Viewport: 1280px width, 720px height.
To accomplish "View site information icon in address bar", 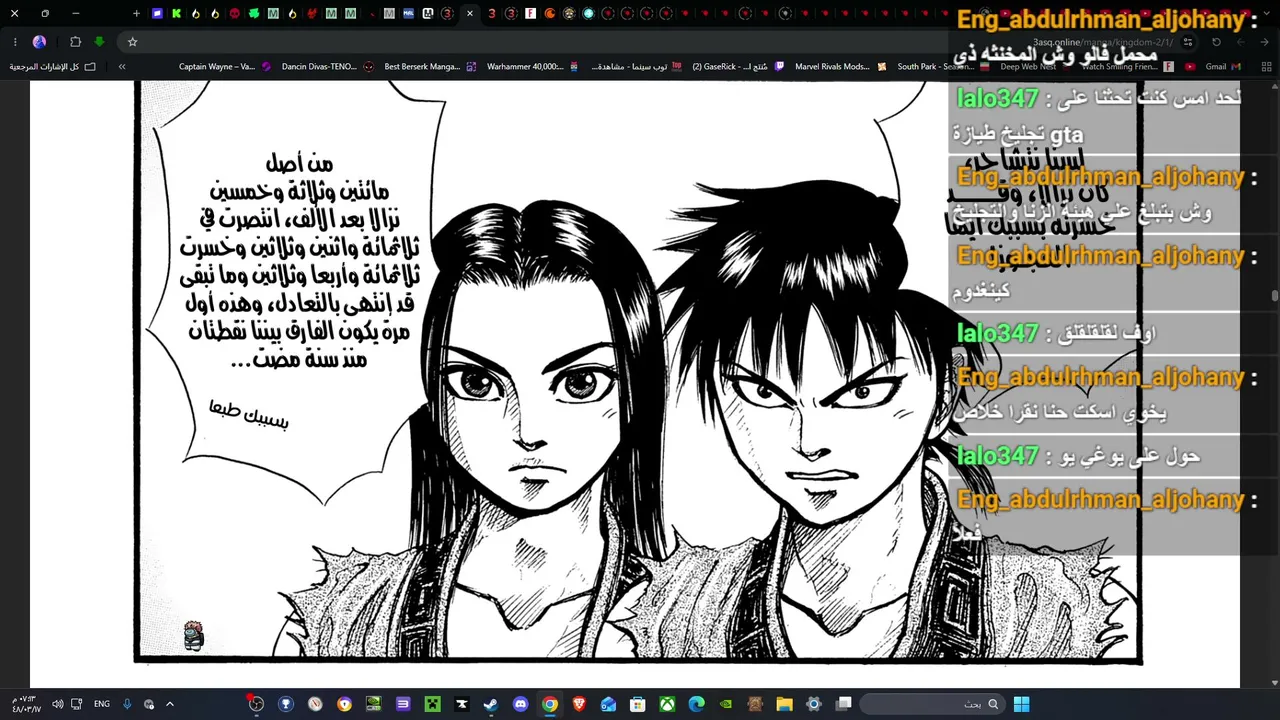I will point(1187,42).
